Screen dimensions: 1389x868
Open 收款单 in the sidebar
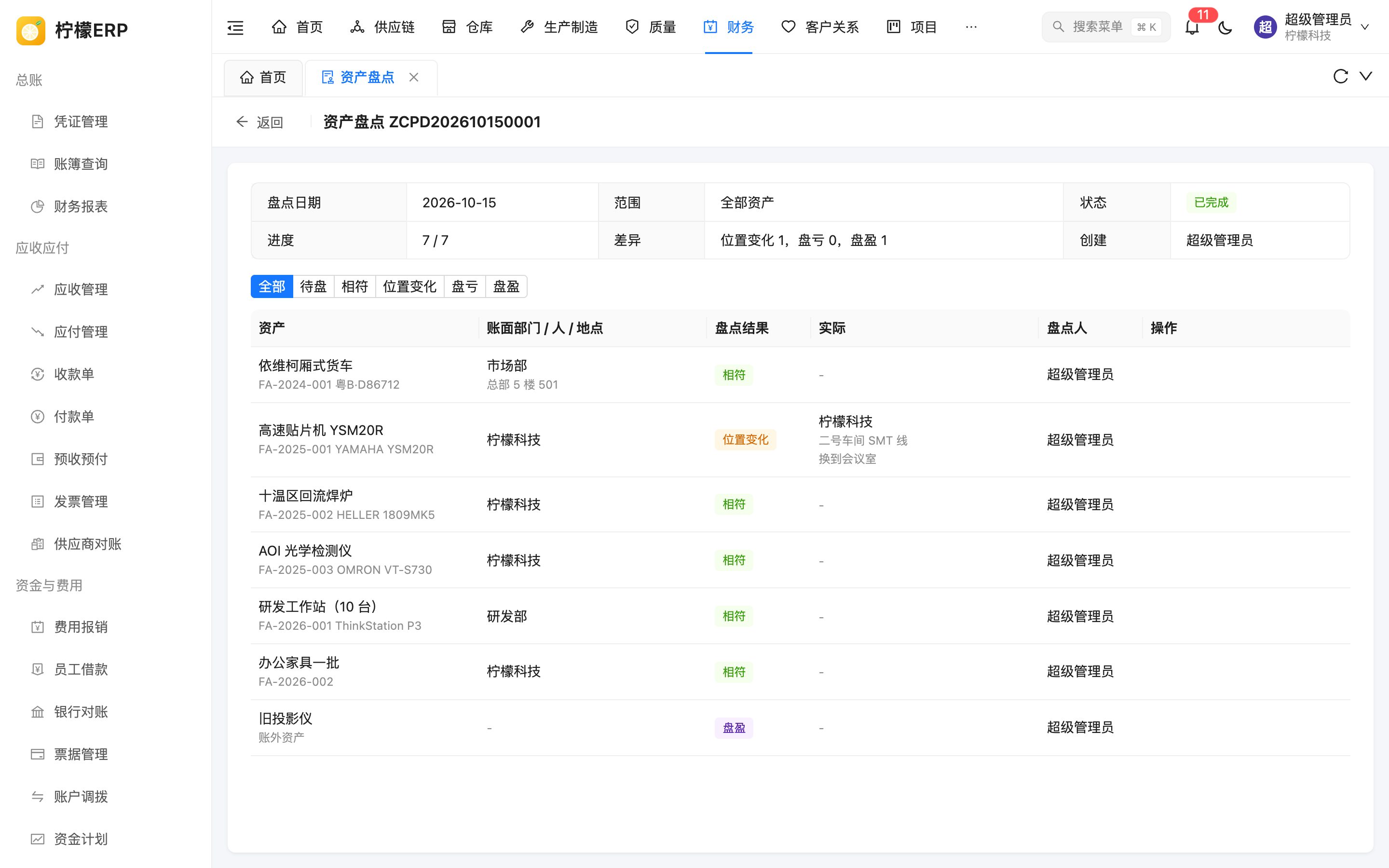[x=106, y=374]
